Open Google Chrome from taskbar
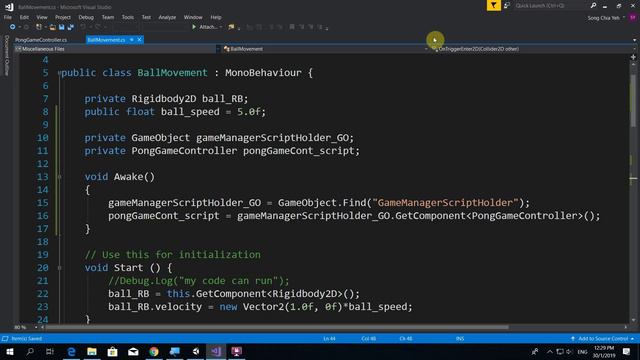The height and width of the screenshot is (360, 640). (x=154, y=351)
